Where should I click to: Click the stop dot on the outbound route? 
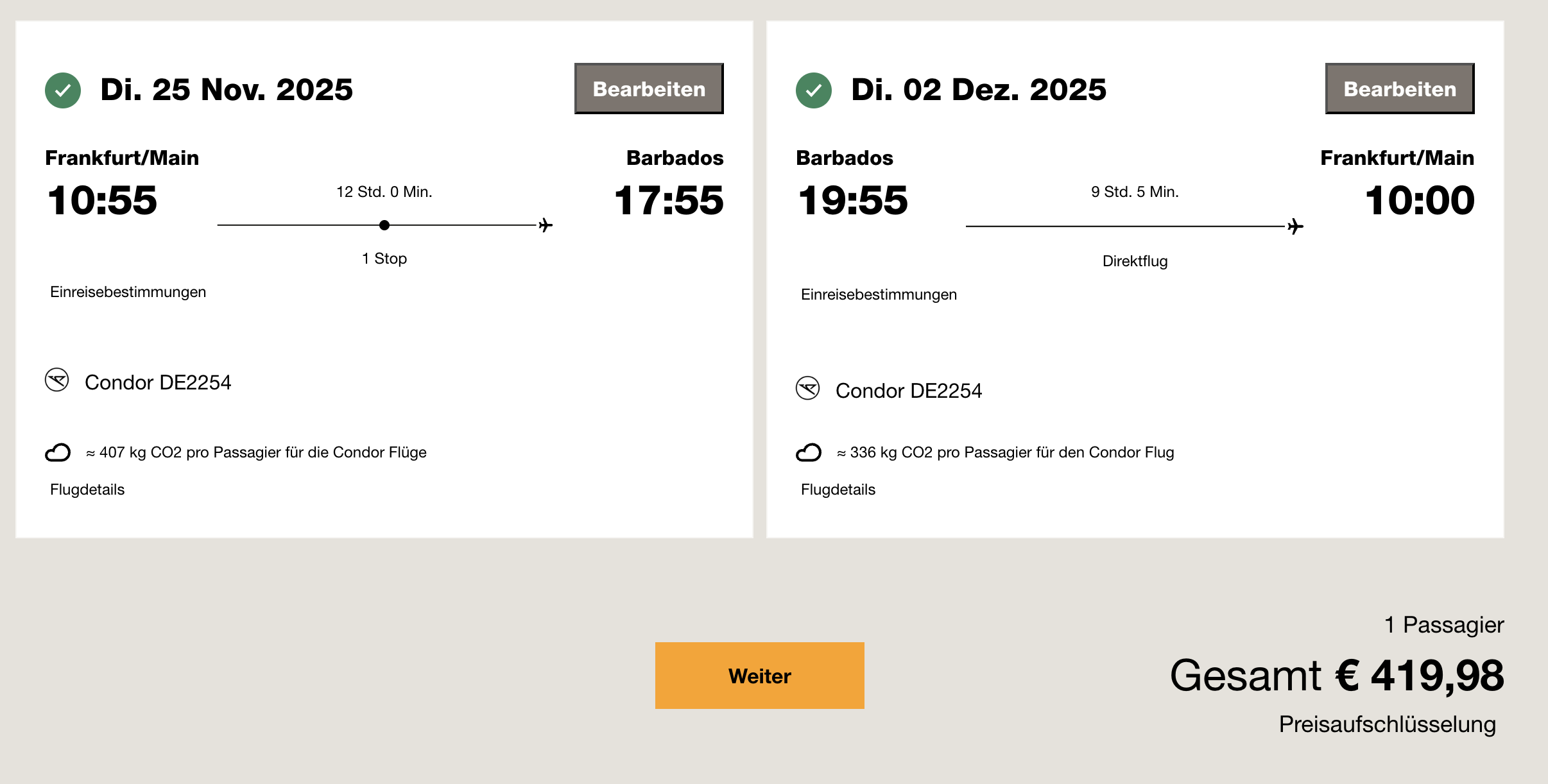(x=384, y=225)
